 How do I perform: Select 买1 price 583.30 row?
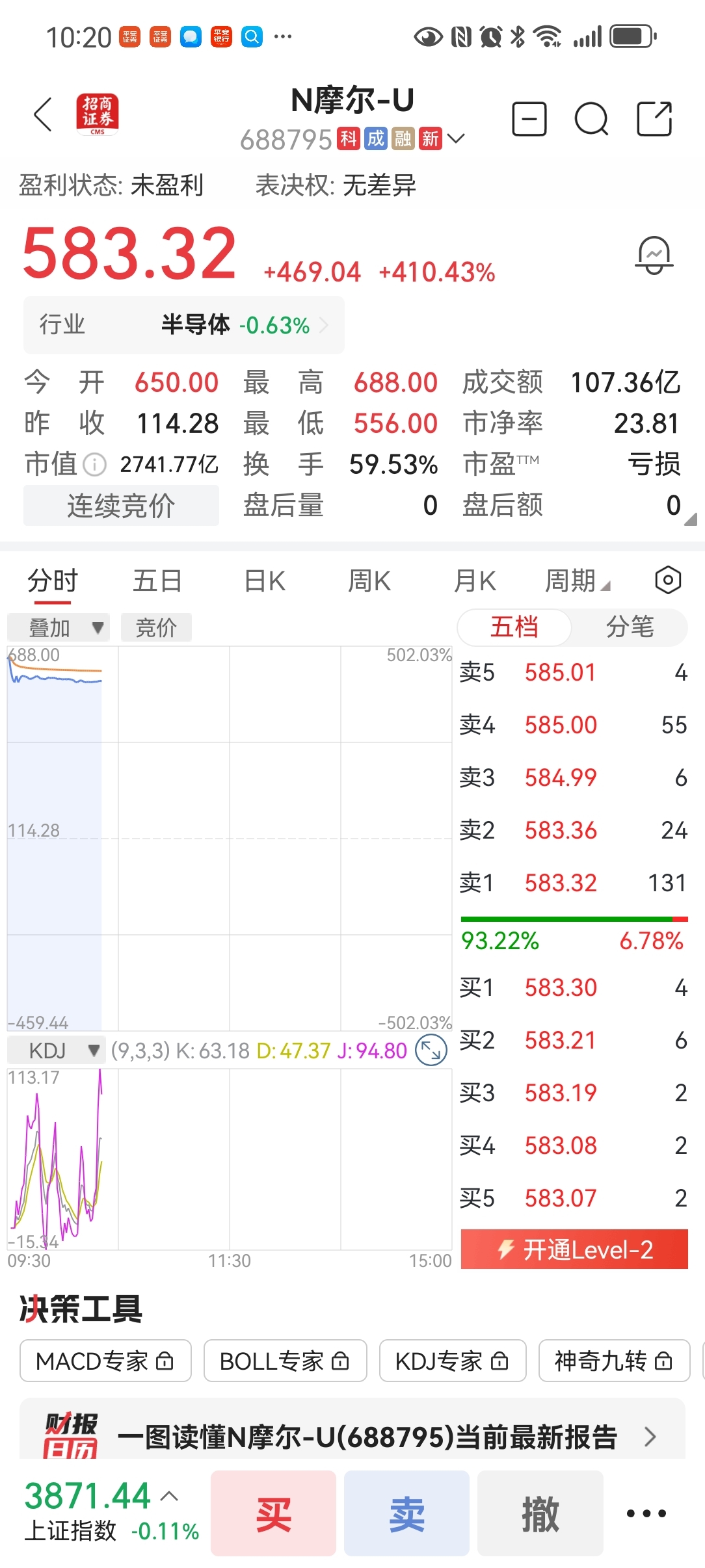[x=574, y=987]
